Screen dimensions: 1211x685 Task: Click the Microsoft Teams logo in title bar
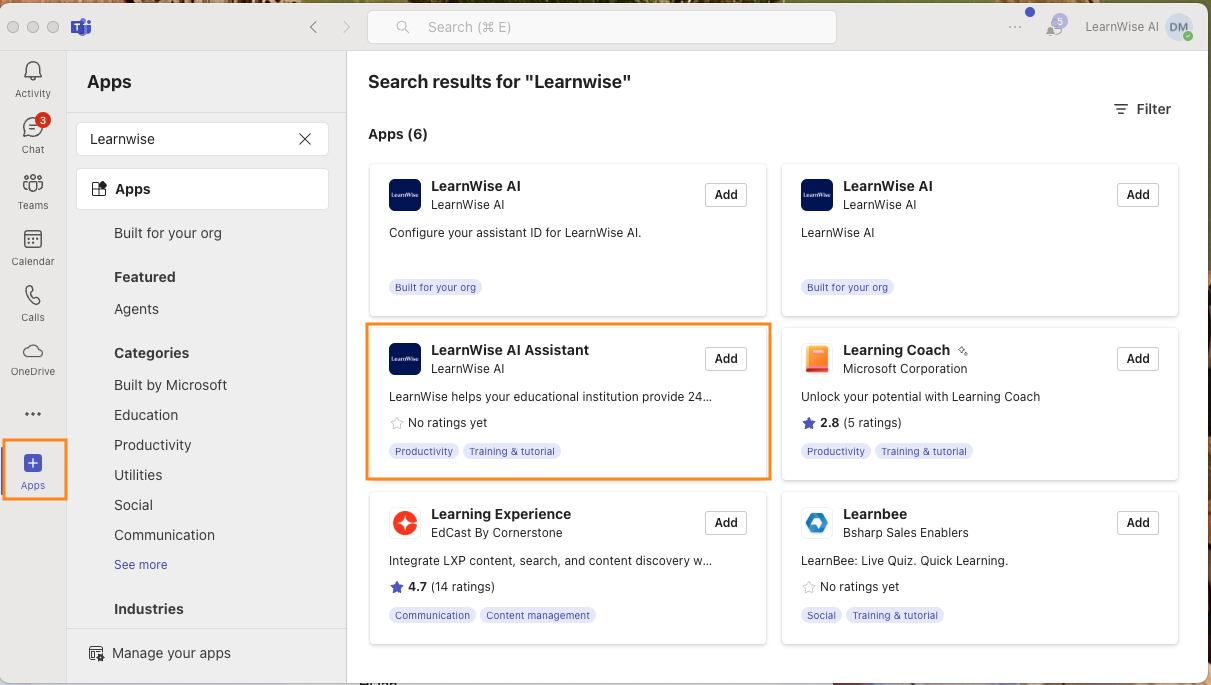(x=81, y=27)
